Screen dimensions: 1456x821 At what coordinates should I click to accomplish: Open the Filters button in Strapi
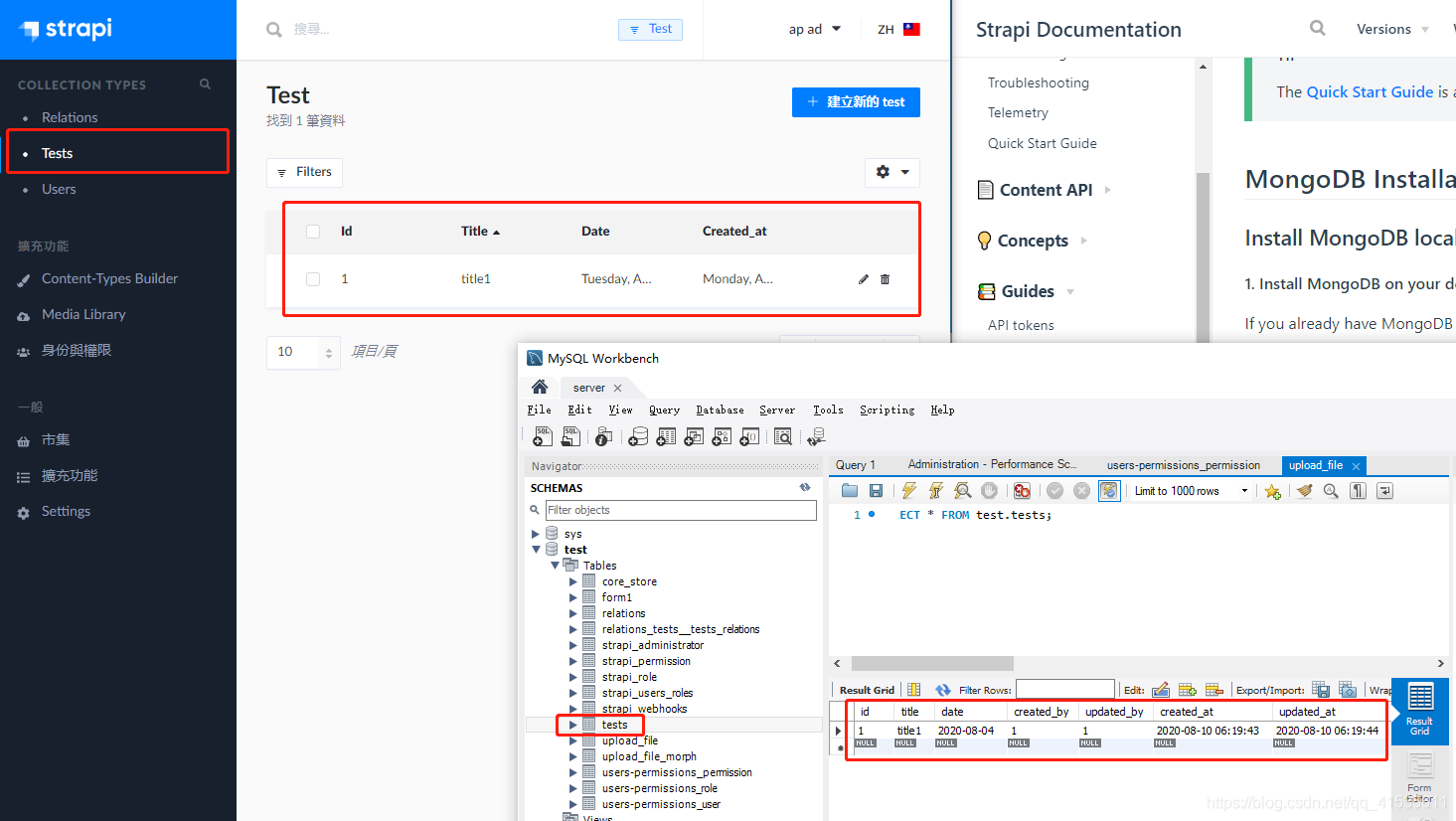[x=304, y=172]
